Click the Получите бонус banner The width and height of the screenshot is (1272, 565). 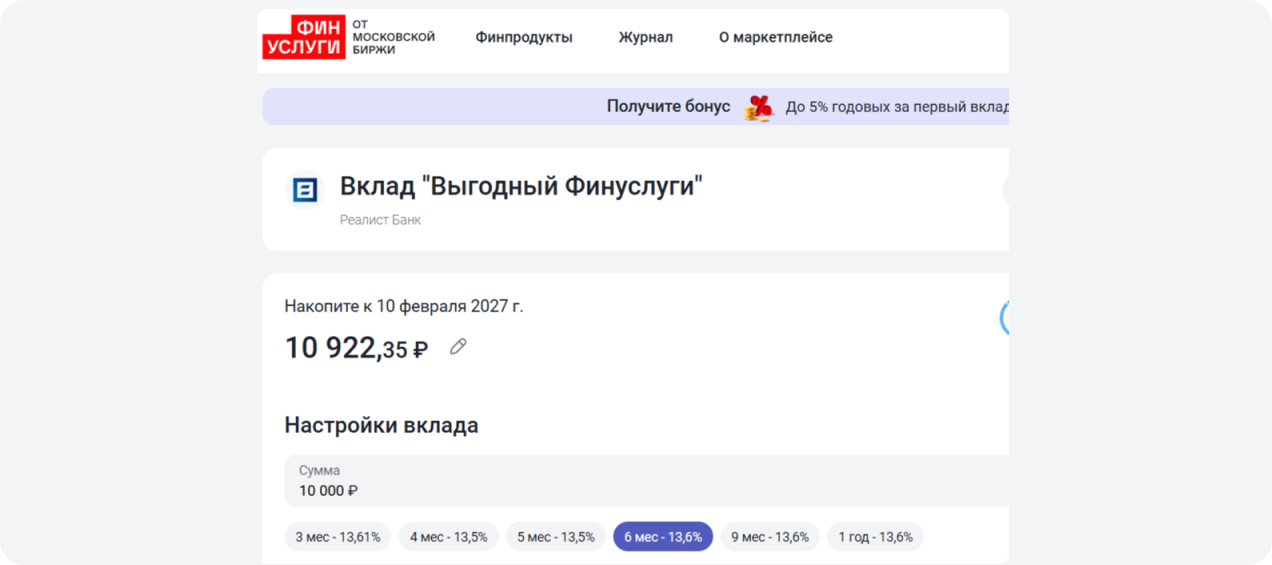point(636,106)
